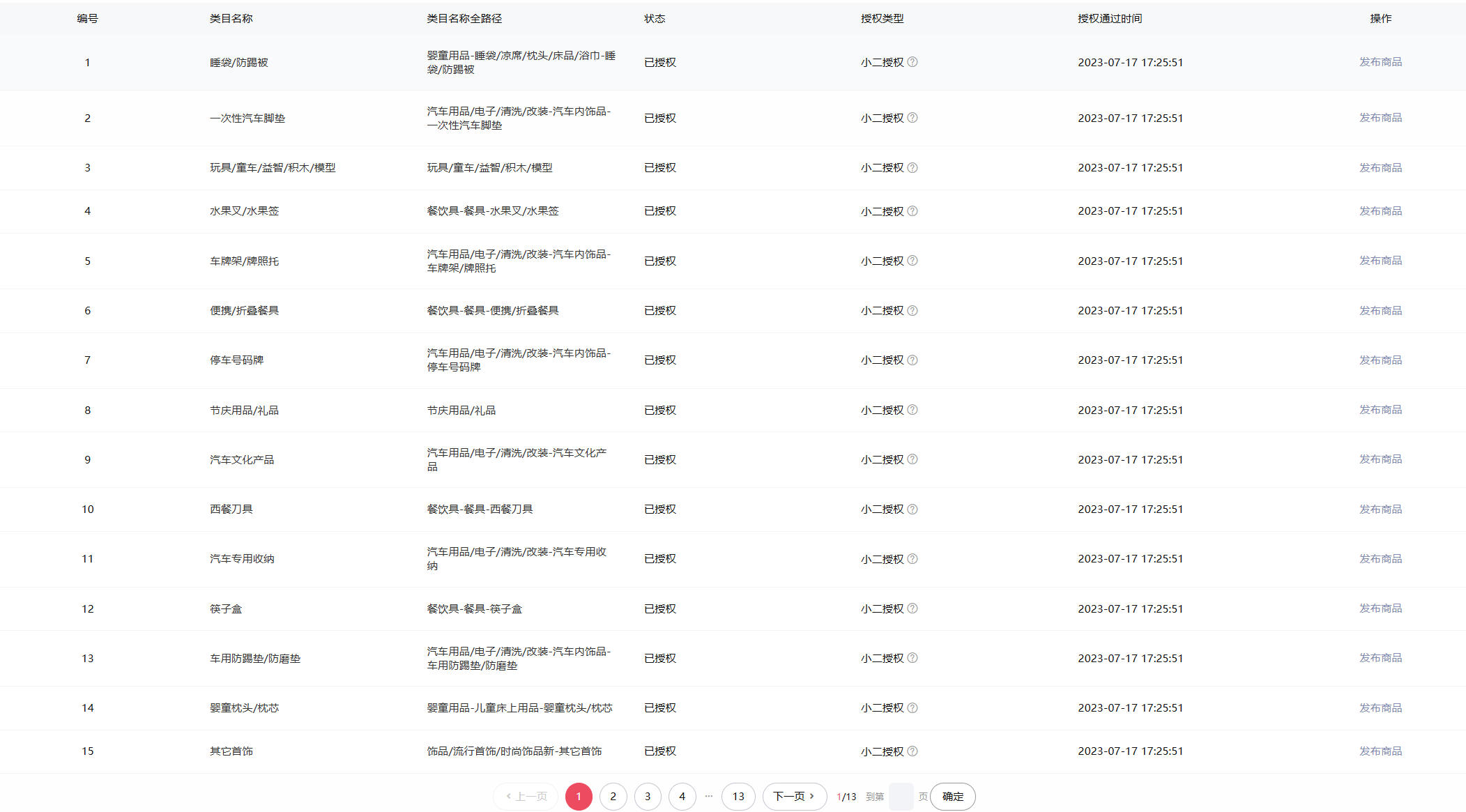Screen dimensions: 1466x812
Task: Click question mark icon in 西餐刀具 row
Action: coord(913,510)
